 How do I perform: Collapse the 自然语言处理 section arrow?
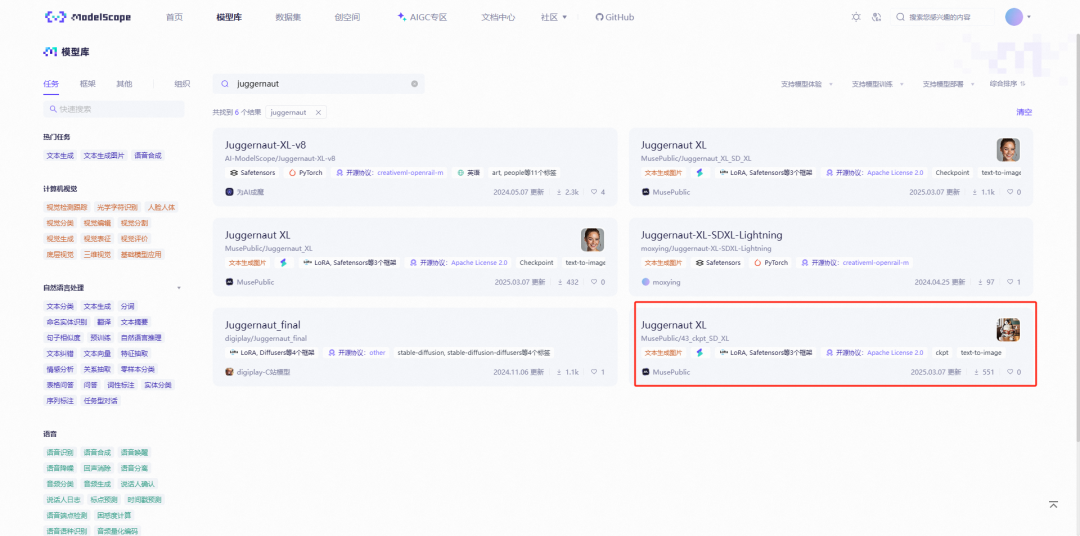(179, 288)
